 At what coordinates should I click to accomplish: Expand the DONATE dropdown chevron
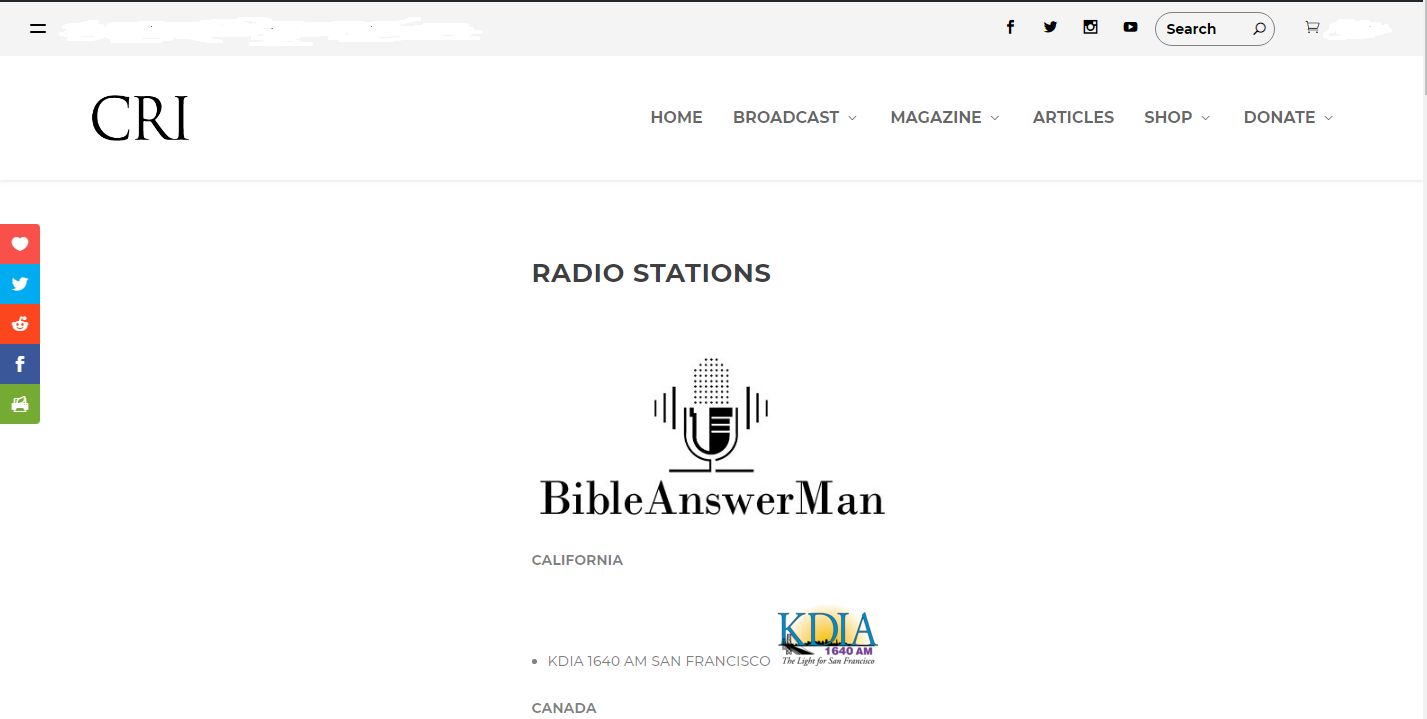1328,118
